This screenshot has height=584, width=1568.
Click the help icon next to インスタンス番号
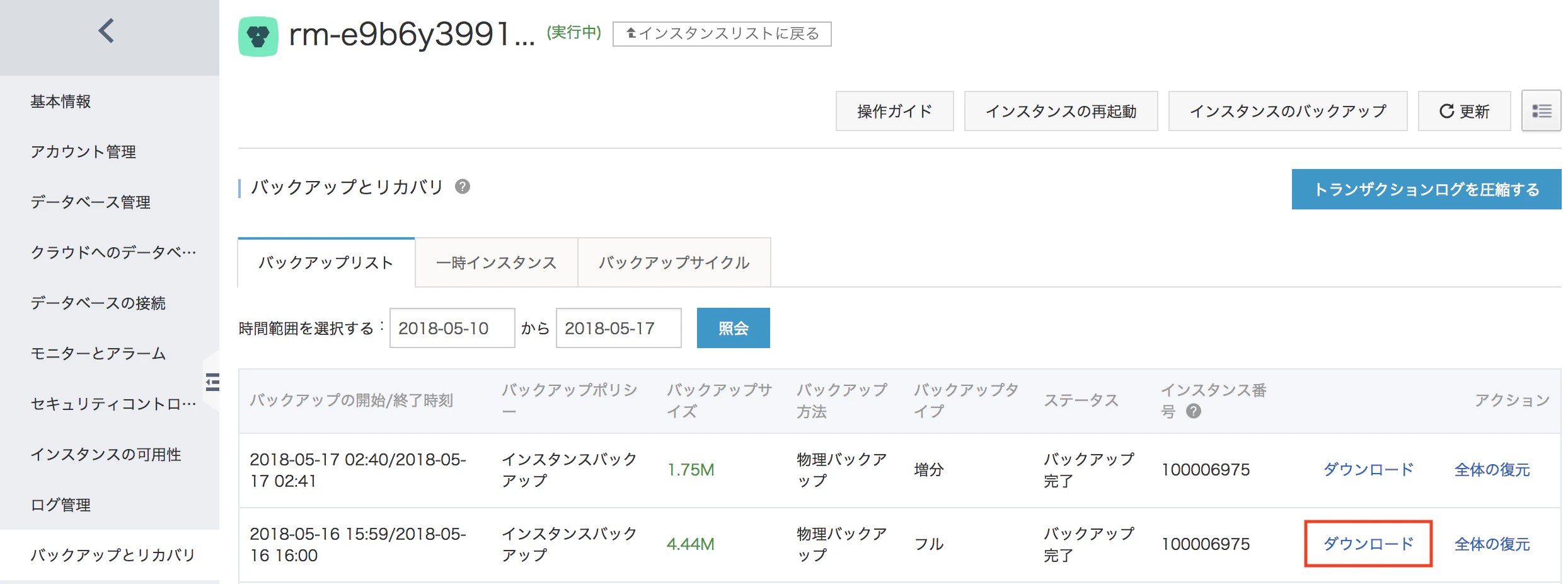coord(1193,411)
